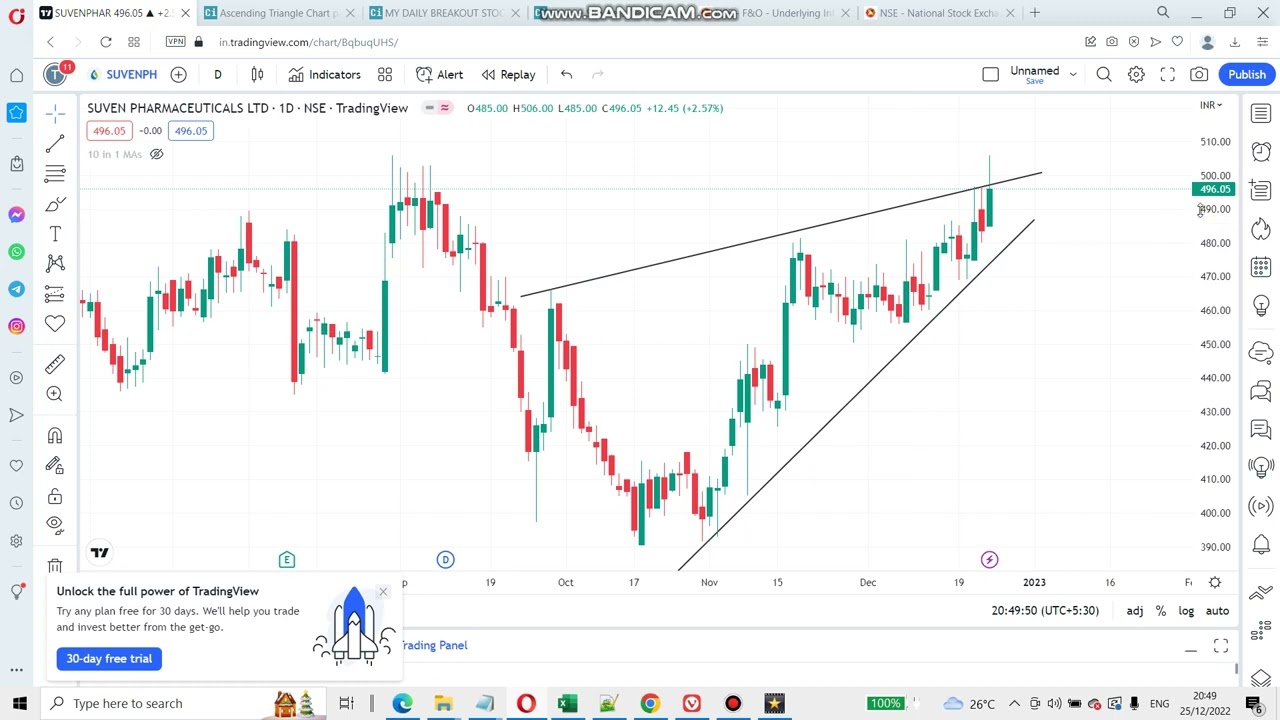Open the Fibonacci/gann tools icon

[x=55, y=175]
